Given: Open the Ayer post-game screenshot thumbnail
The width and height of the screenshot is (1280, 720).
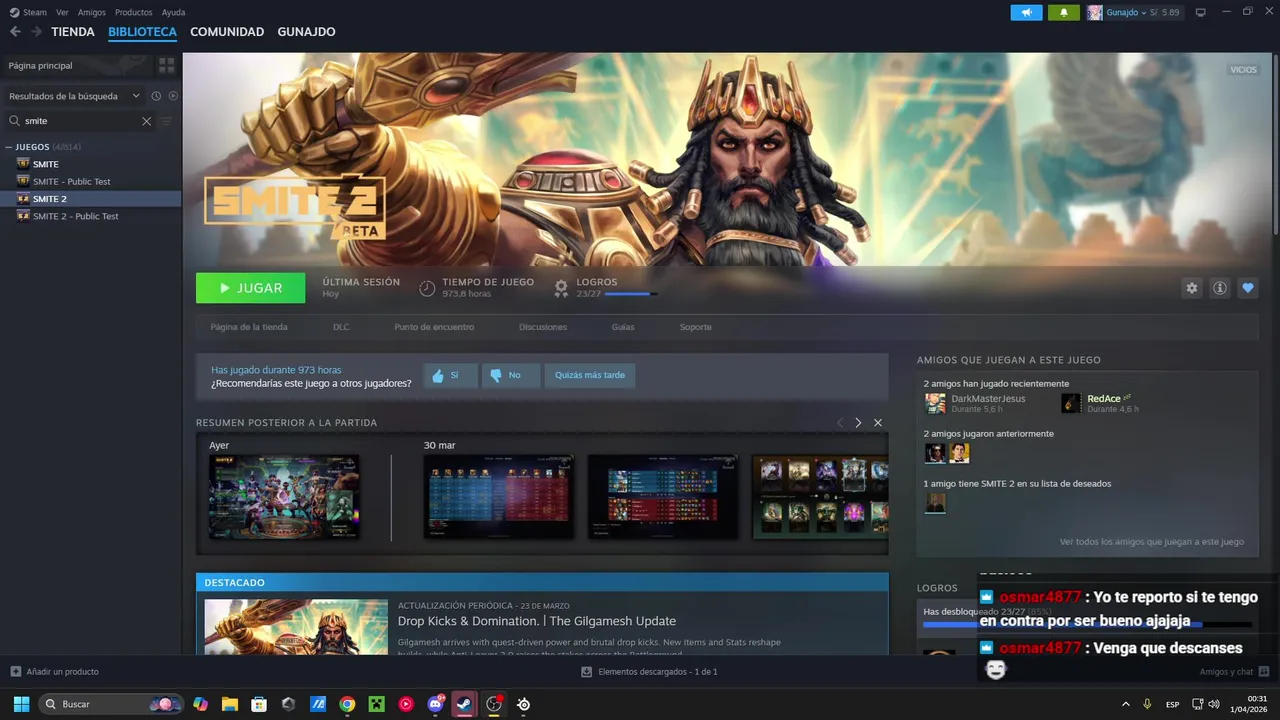Looking at the screenshot, I should 284,497.
